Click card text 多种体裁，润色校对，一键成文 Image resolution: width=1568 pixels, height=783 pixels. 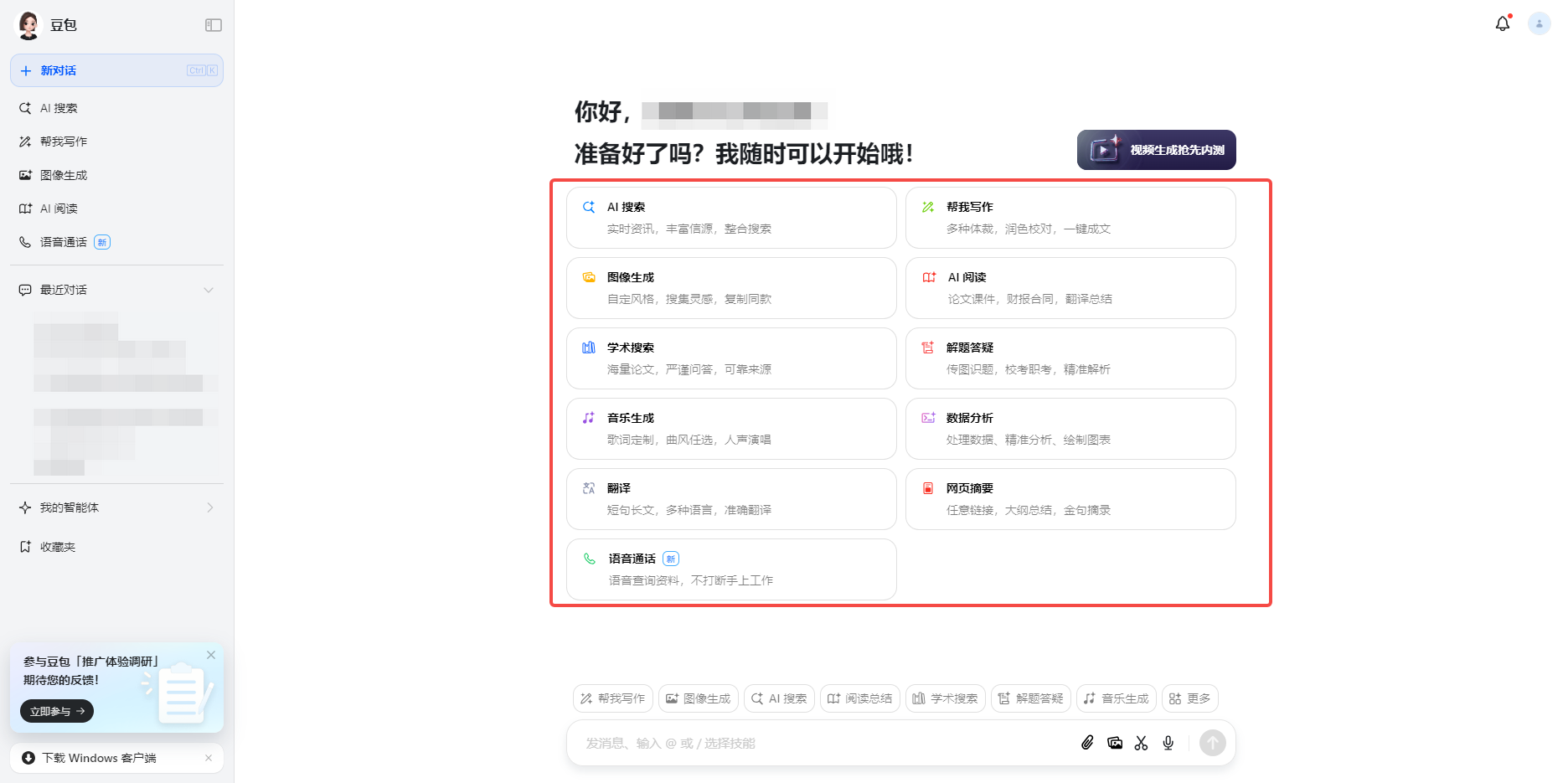(x=1029, y=229)
